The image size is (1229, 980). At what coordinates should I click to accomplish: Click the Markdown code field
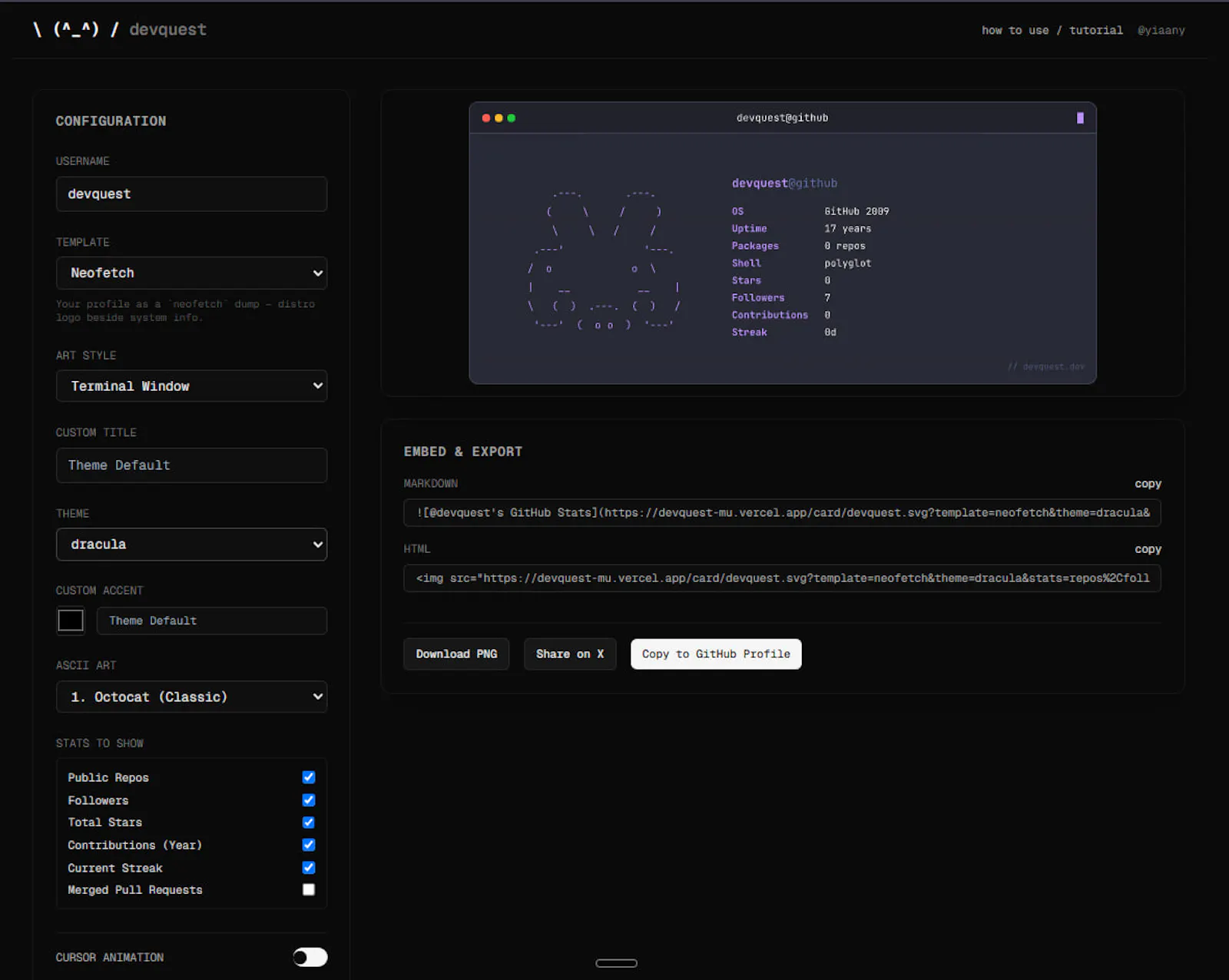pos(782,513)
